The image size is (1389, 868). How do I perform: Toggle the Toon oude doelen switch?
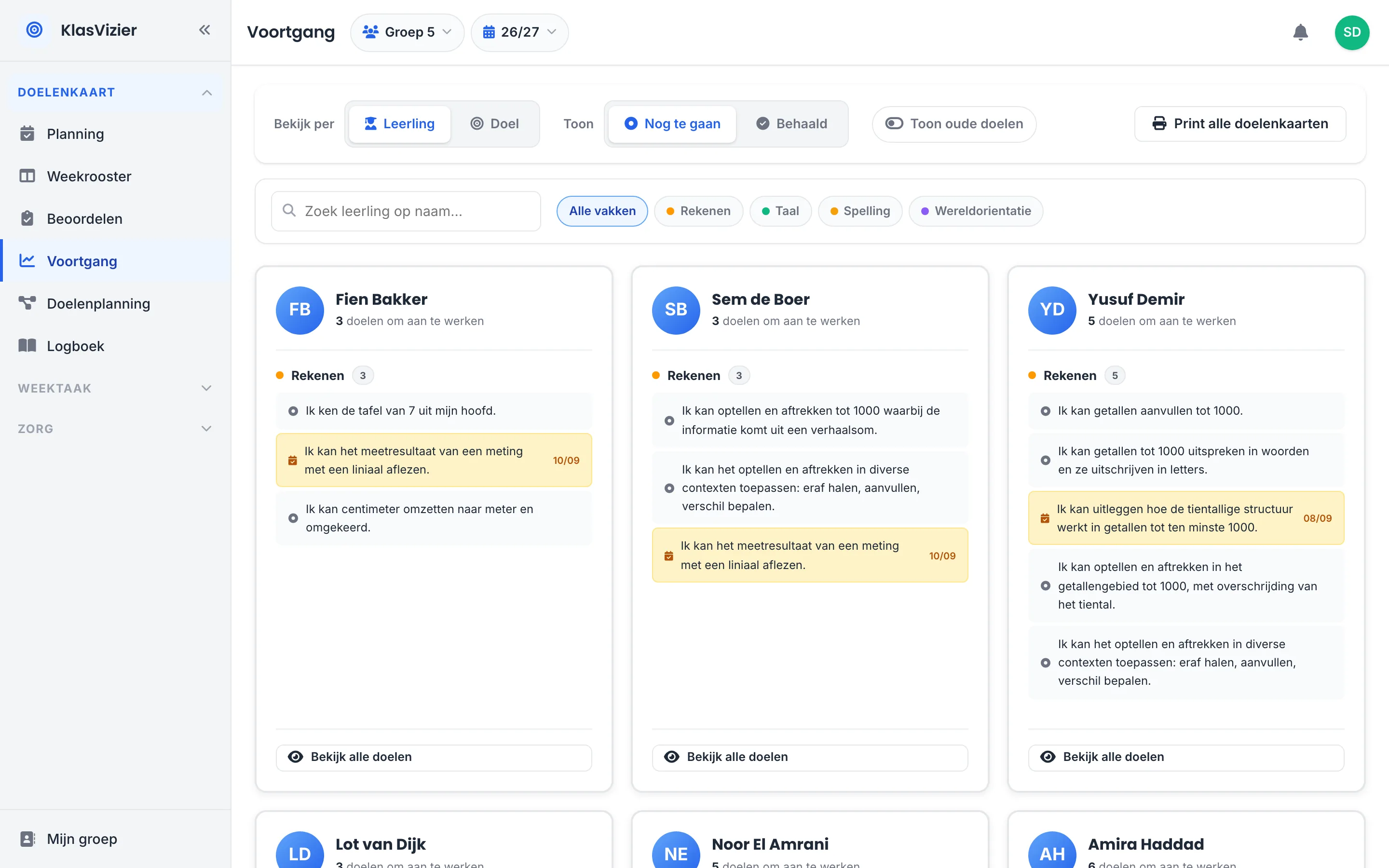click(953, 123)
